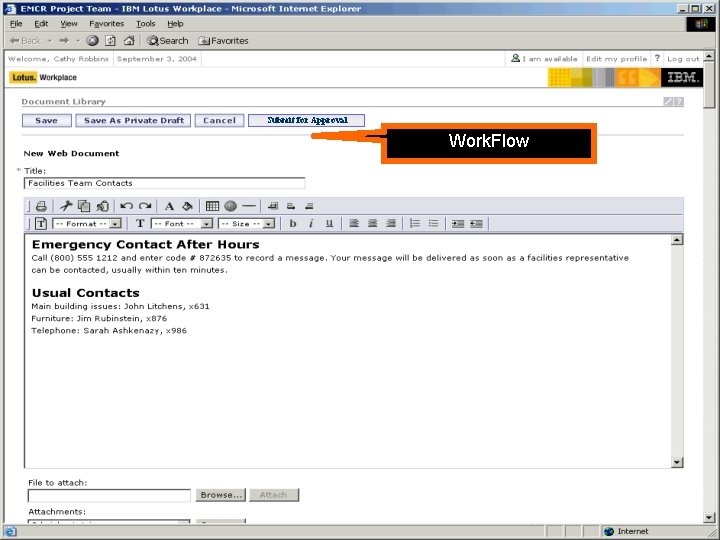Click Submit for Approval button

click(x=307, y=120)
